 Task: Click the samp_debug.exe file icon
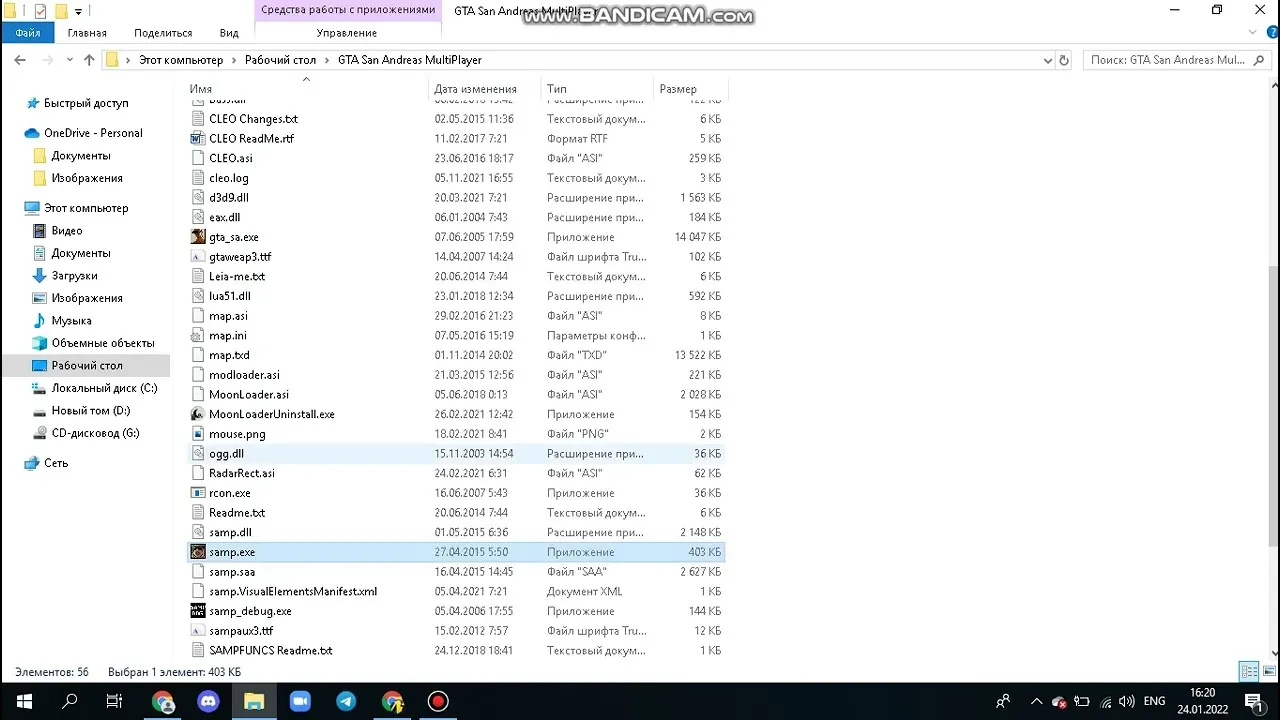point(198,611)
